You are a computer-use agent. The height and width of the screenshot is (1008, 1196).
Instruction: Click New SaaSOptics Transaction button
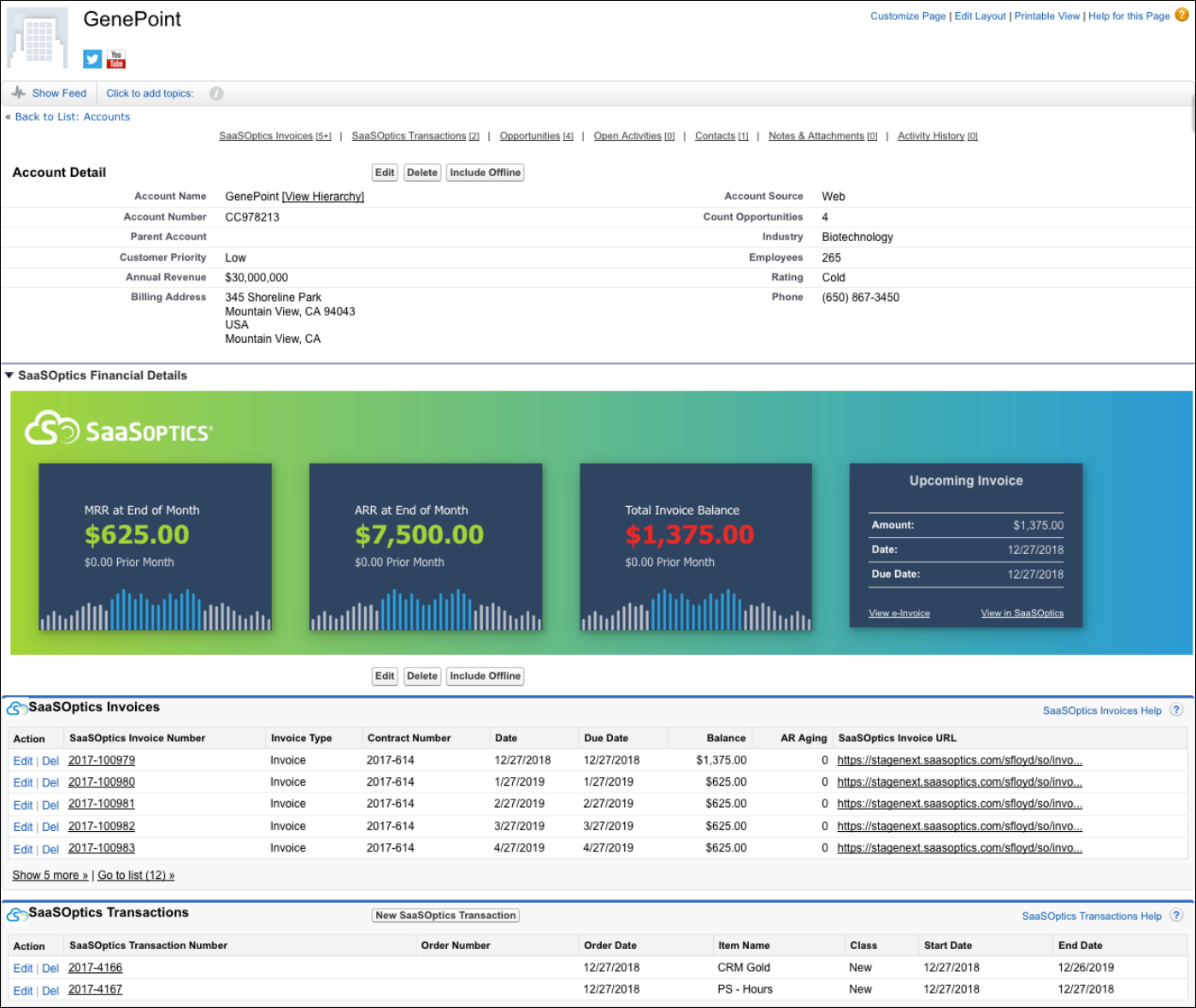tap(445, 915)
